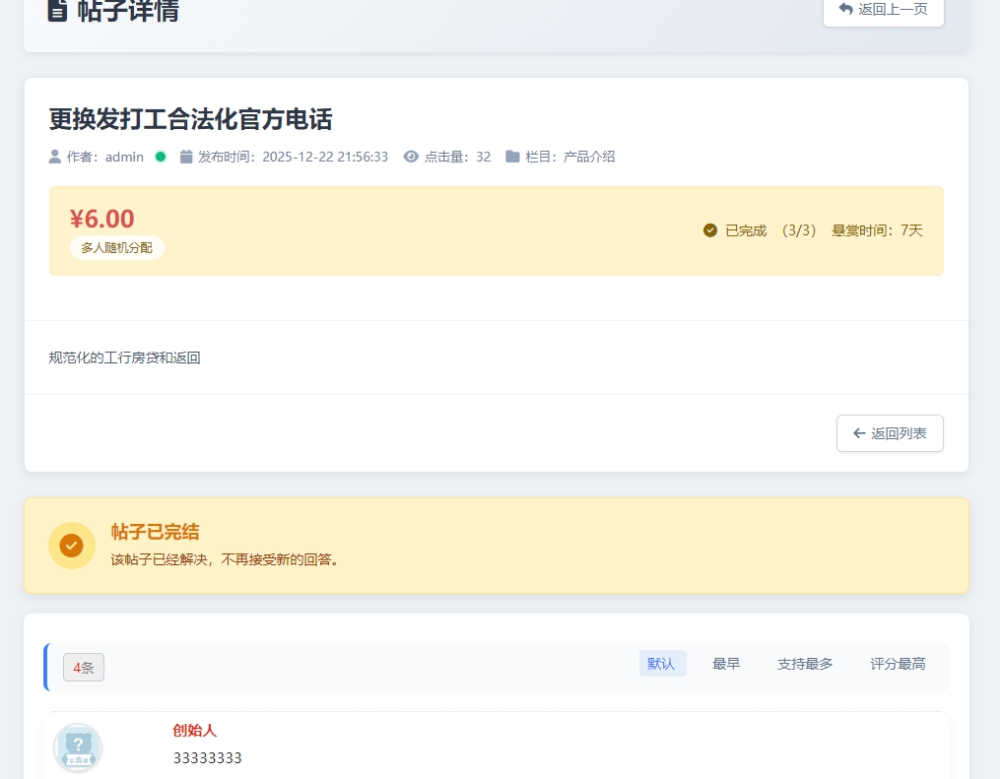Click the 返回列表 button
Screen dimensions: 1000x779
point(889,434)
